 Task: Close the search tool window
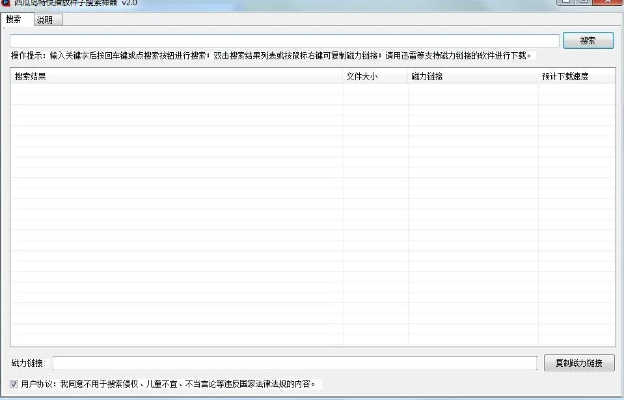coord(608,3)
